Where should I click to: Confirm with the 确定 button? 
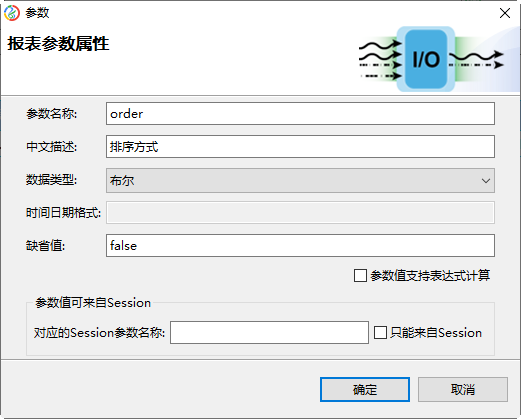(365, 389)
